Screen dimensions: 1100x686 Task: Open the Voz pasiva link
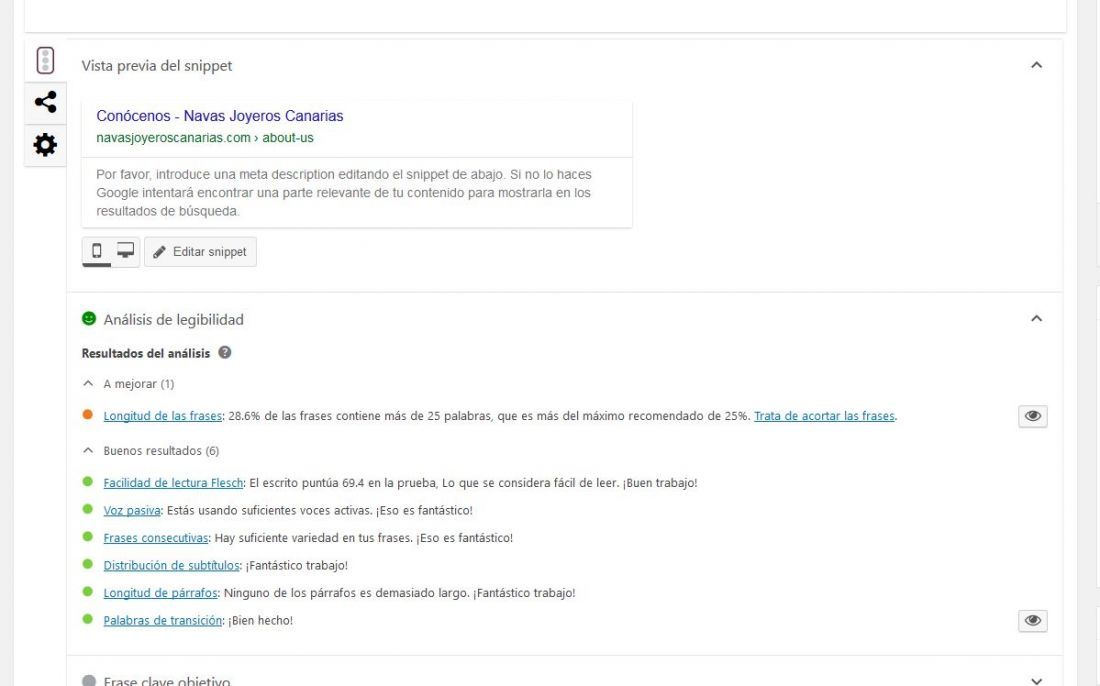coord(132,511)
